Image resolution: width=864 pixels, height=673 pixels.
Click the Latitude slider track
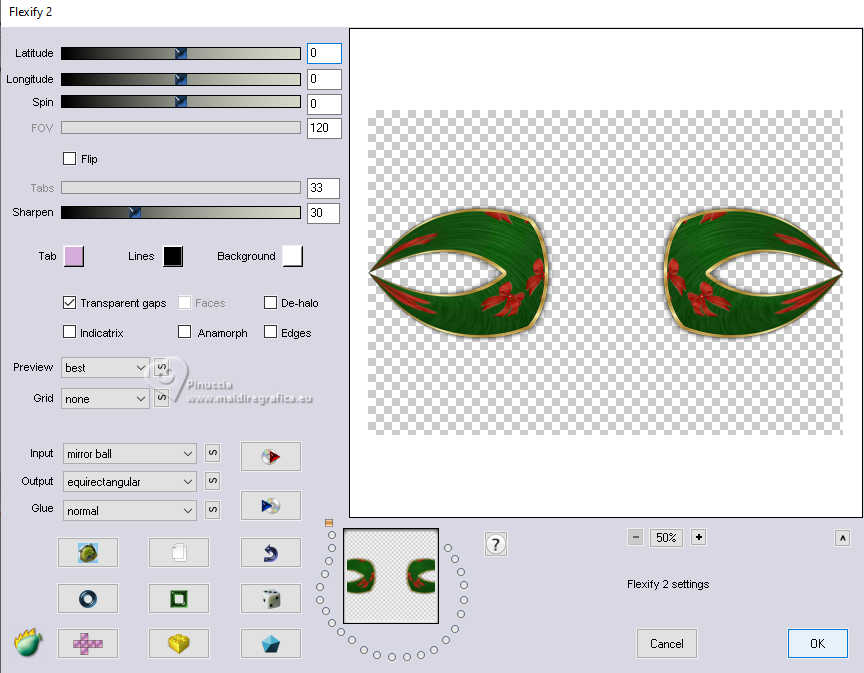pos(181,53)
